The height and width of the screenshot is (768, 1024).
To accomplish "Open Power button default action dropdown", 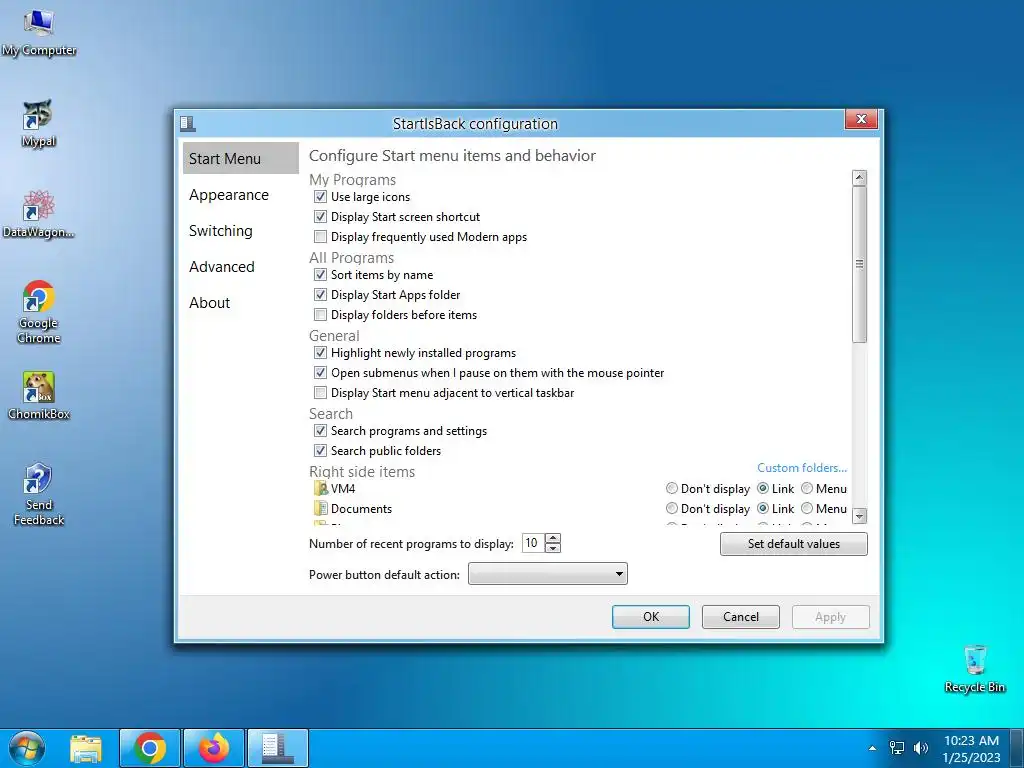I will click(548, 574).
